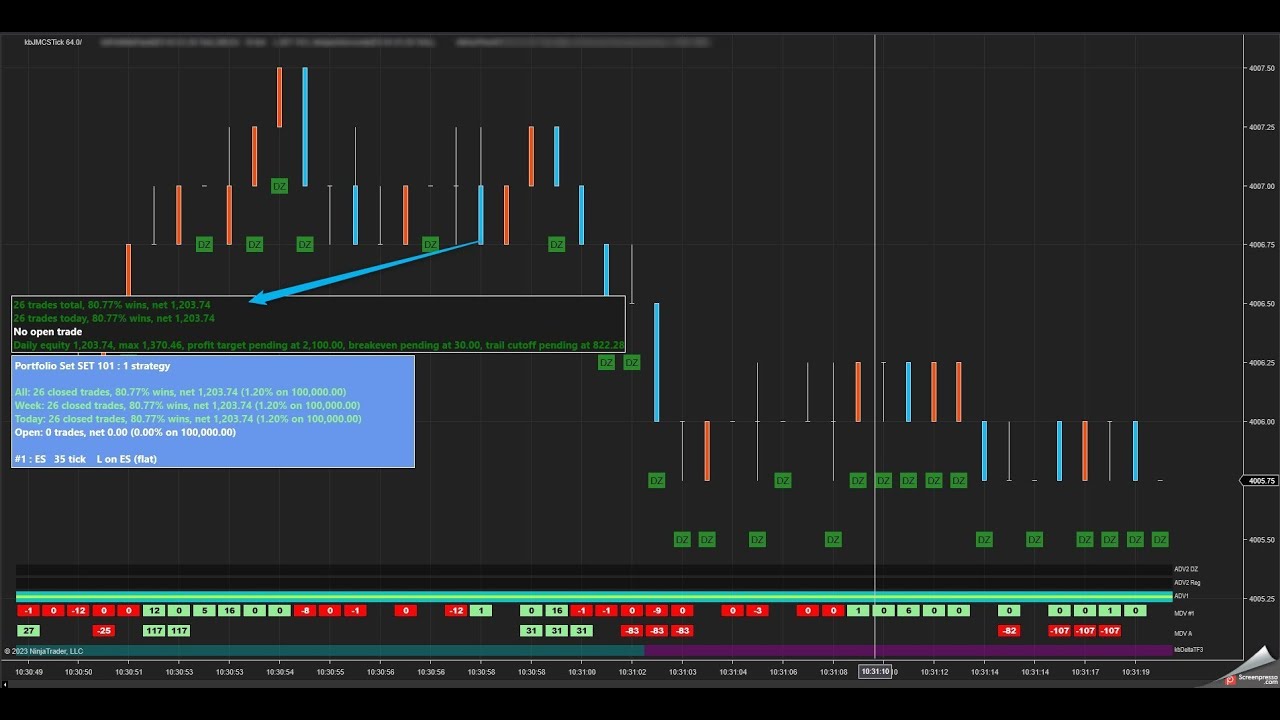Click the 'All: 26 closed trades' summary line
Image resolution: width=1280 pixels, height=720 pixels.
tap(181, 393)
